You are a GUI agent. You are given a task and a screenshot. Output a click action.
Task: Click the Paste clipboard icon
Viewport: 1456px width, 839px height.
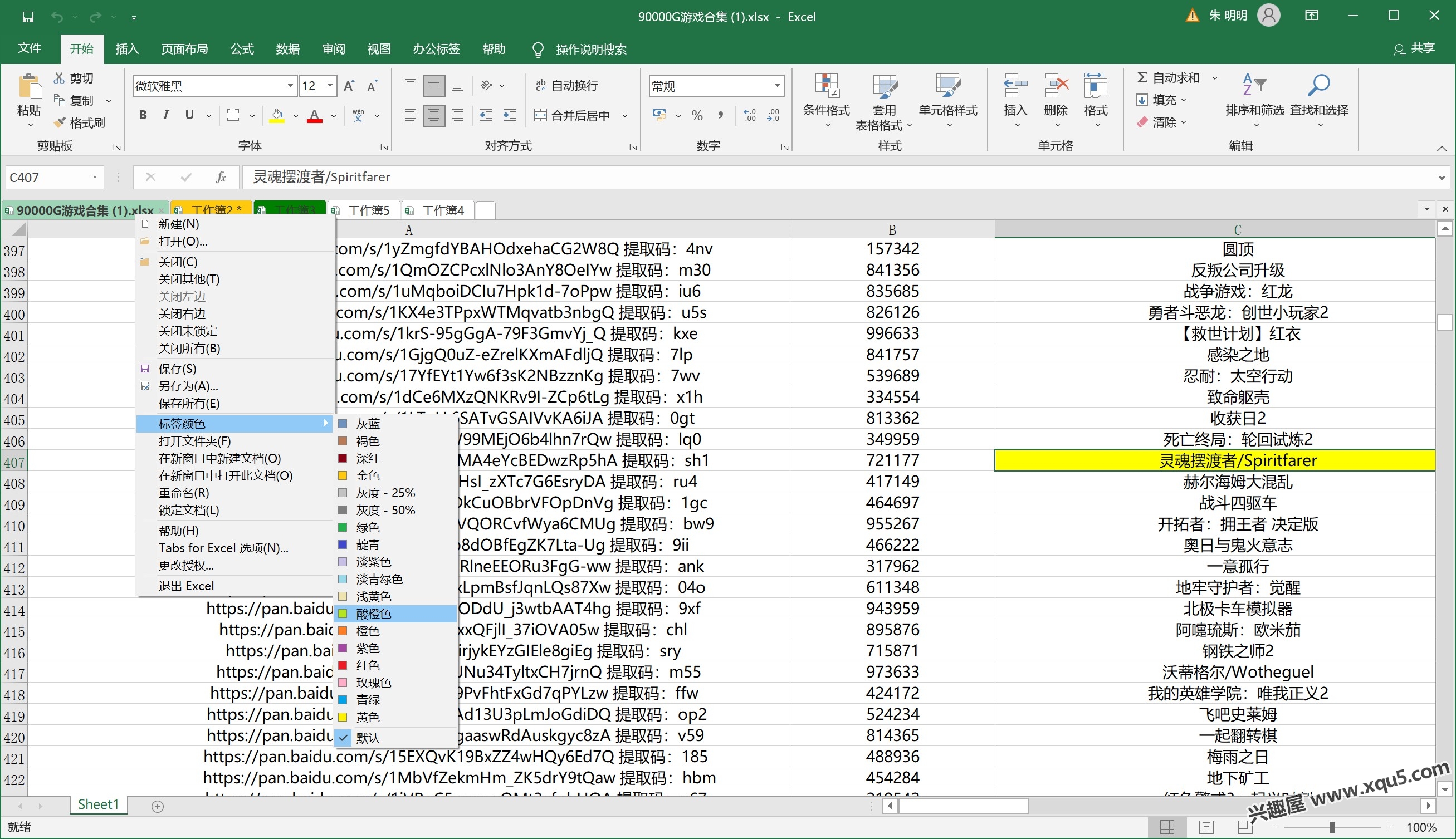(x=29, y=87)
